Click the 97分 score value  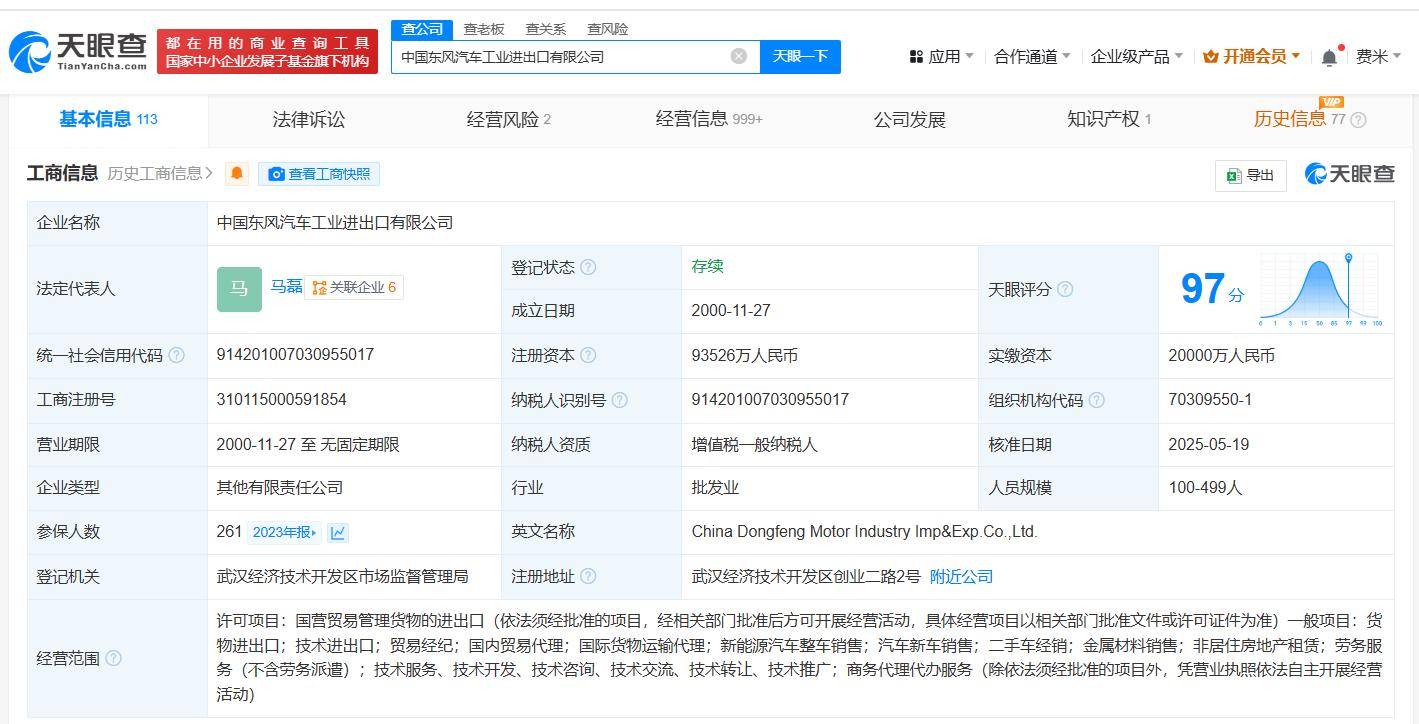coord(1213,289)
